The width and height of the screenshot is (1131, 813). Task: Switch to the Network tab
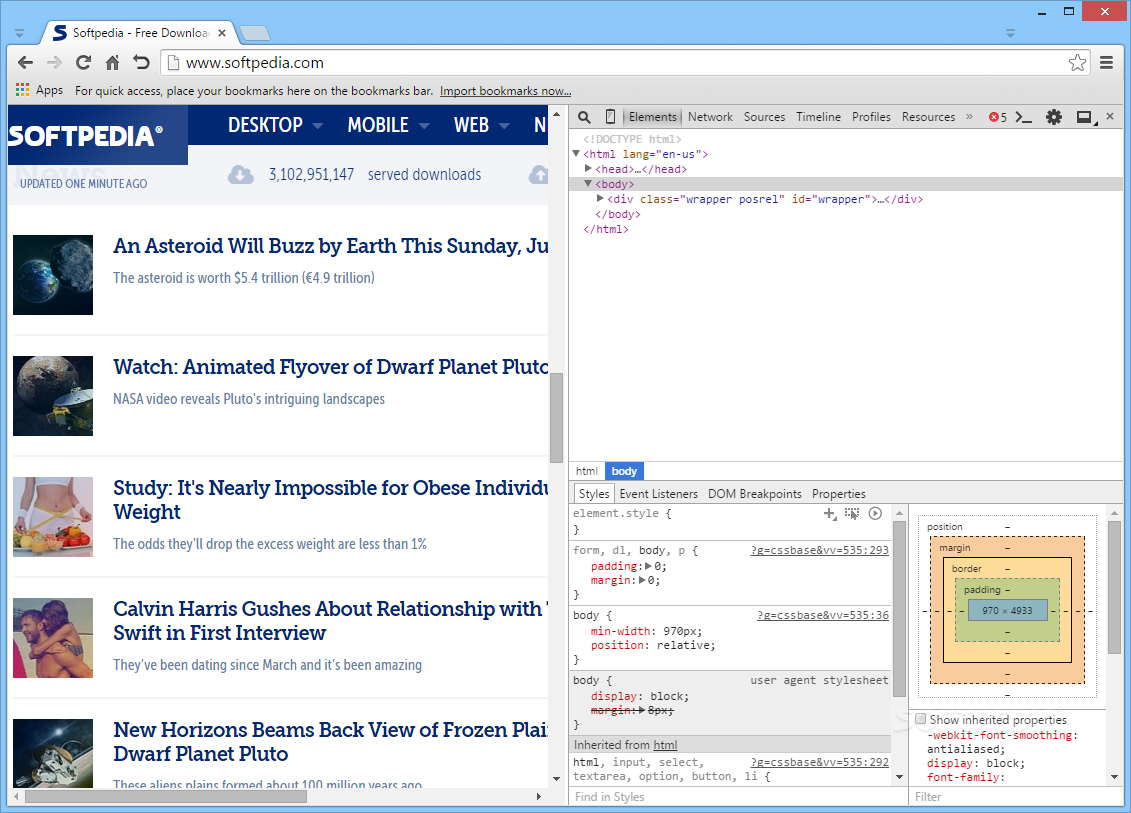(710, 117)
